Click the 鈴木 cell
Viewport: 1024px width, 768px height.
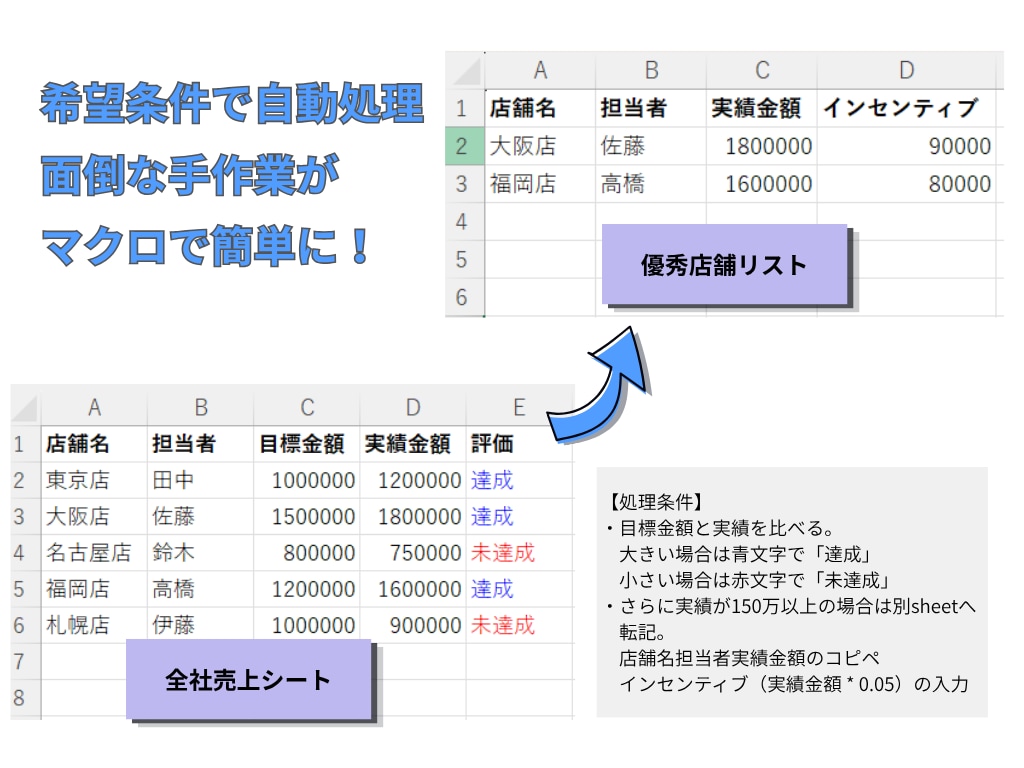pyautogui.click(x=200, y=553)
